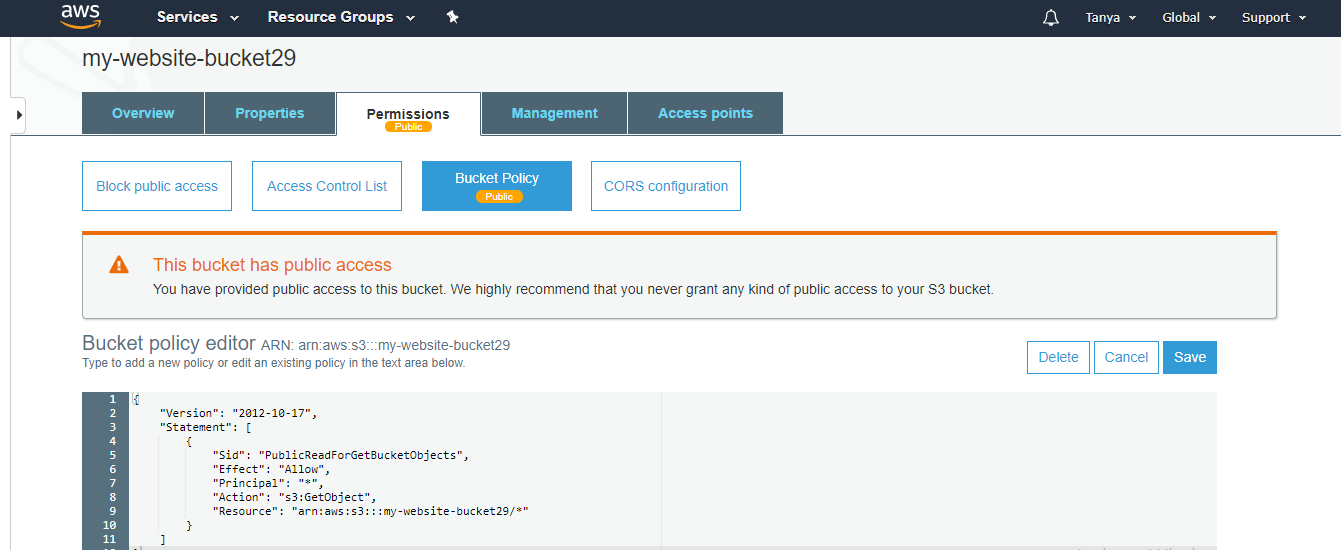1341x550 pixels.
Task: Delete the bucket policy
Action: [1058, 357]
